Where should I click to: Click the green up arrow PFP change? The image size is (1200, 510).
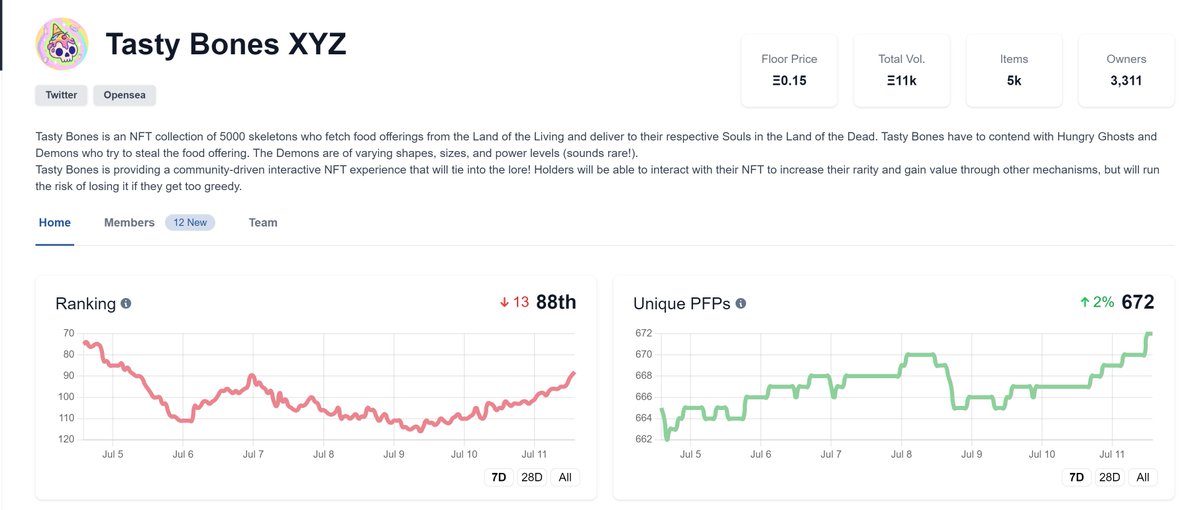click(1085, 302)
